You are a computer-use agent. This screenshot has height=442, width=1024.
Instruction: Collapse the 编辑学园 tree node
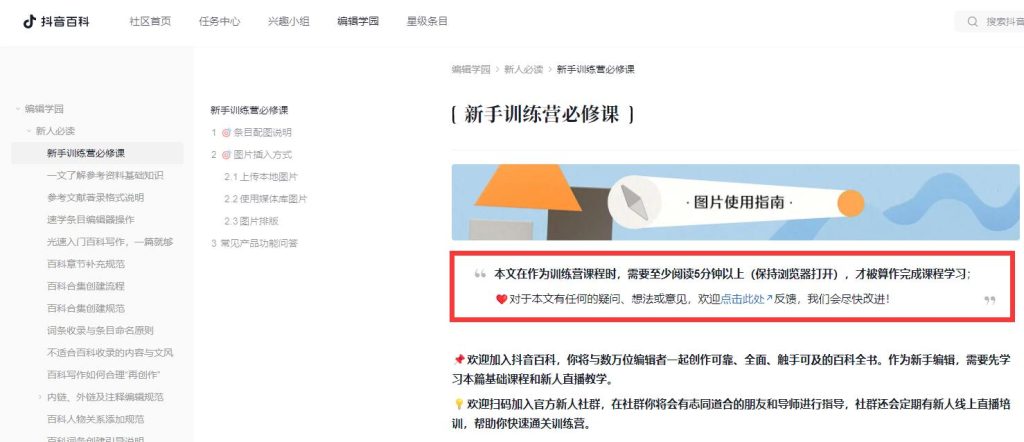pyautogui.click(x=18, y=109)
